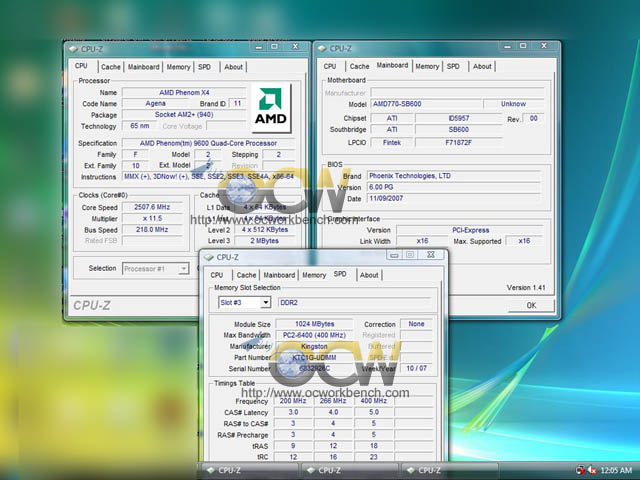The width and height of the screenshot is (640, 480).
Task: Switch to SPD tab in the CPU window
Action: pyautogui.click(x=204, y=67)
